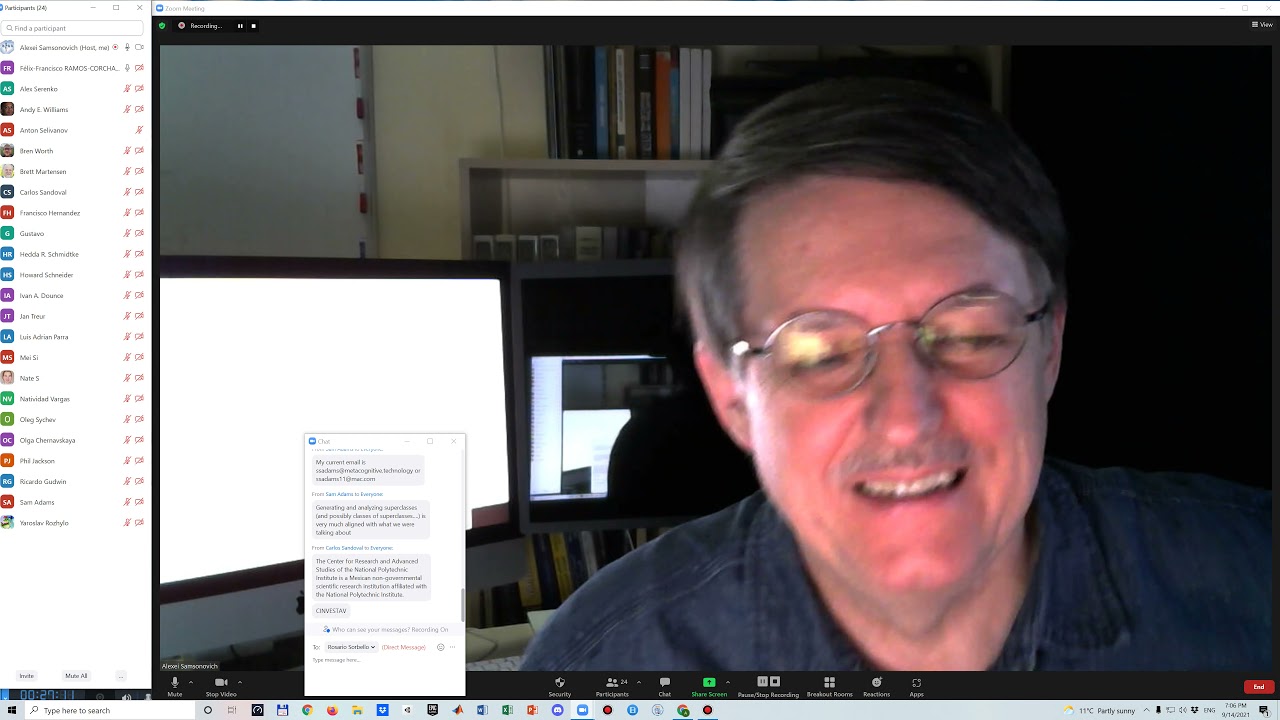The height and width of the screenshot is (720, 1280).
Task: Toggle Andy E. Williams' microphone icon
Action: (x=127, y=110)
